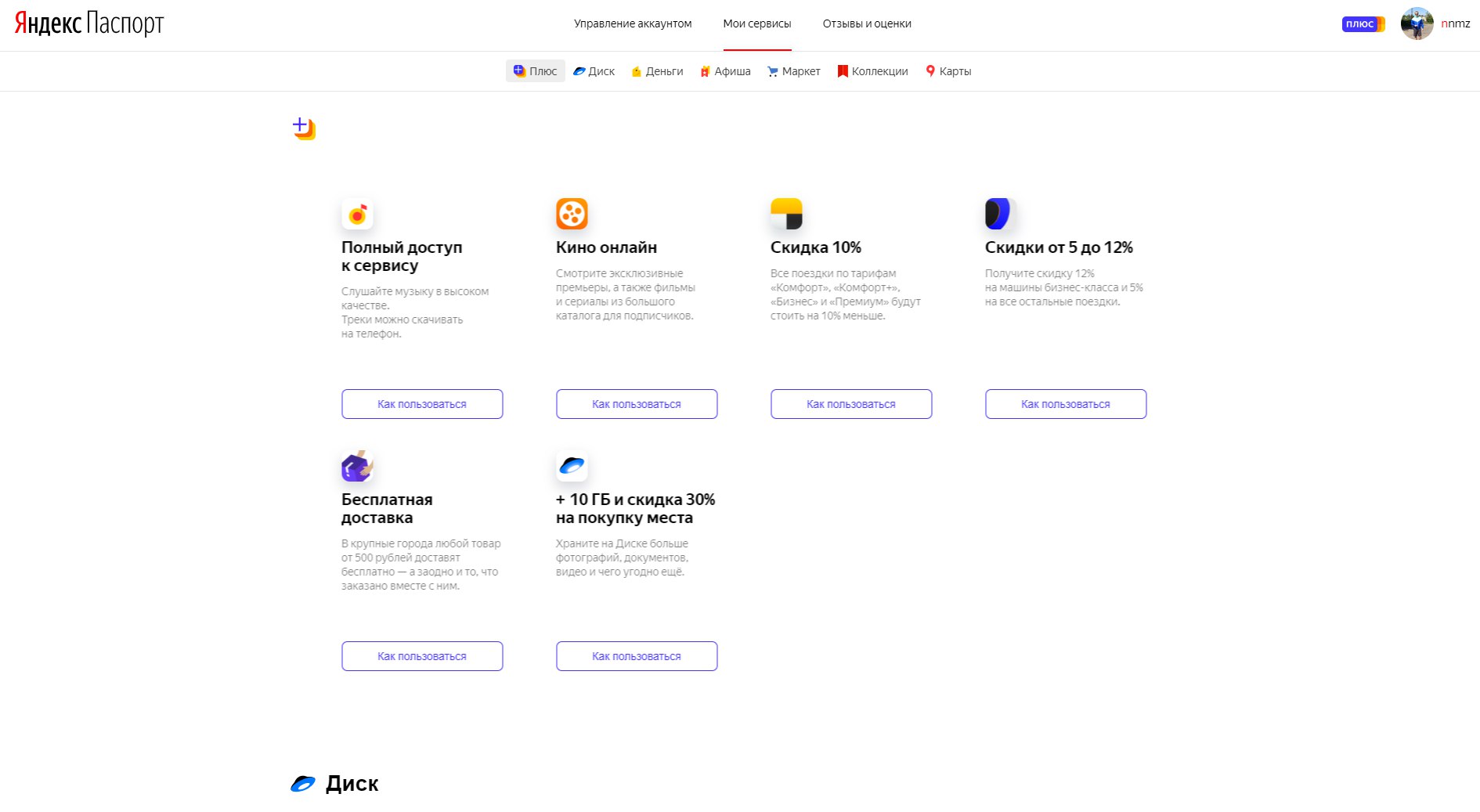Click Как пользоваться under Скидка 10%
The height and width of the screenshot is (812, 1480).
[x=851, y=404]
